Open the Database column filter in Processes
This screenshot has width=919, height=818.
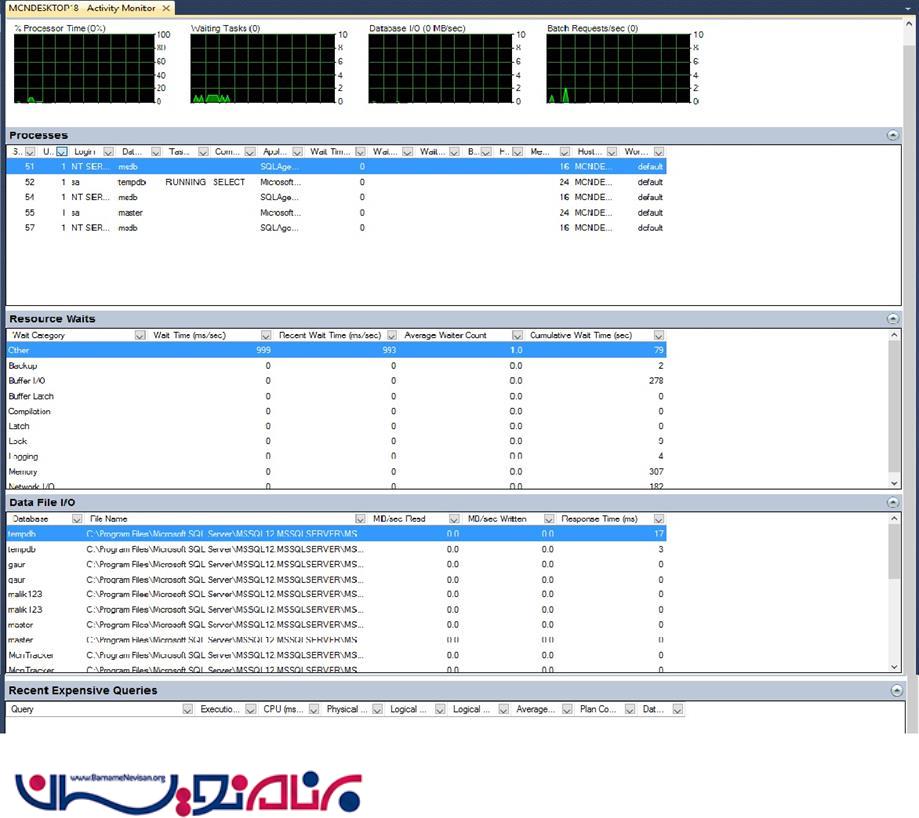click(x=155, y=152)
